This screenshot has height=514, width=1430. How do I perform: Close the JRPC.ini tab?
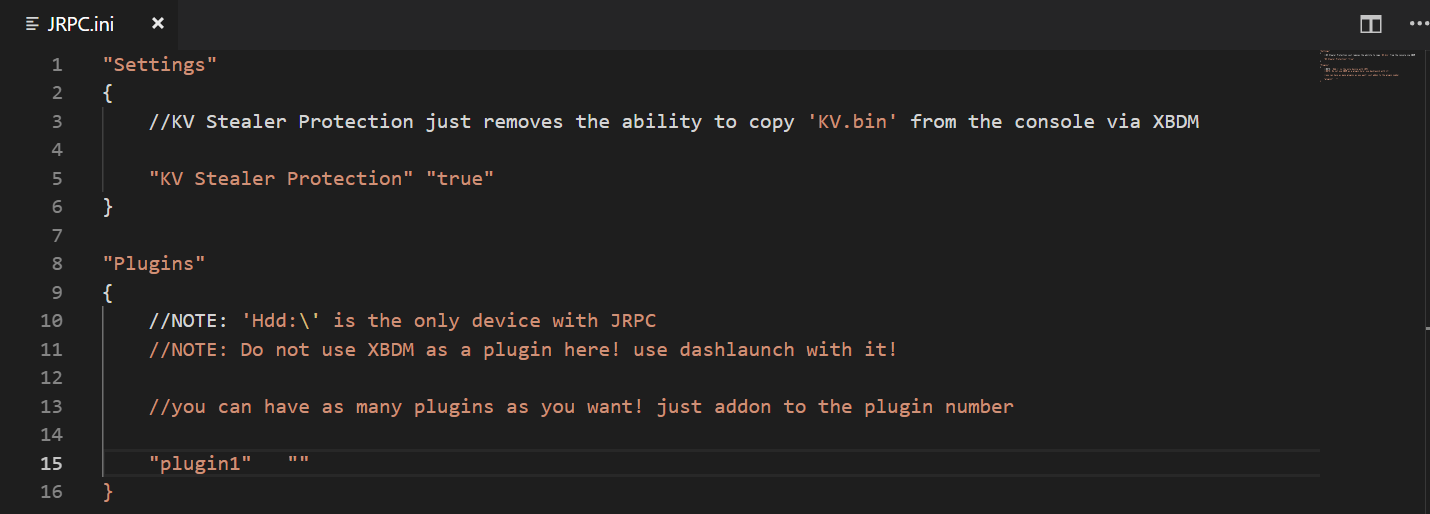click(x=158, y=24)
